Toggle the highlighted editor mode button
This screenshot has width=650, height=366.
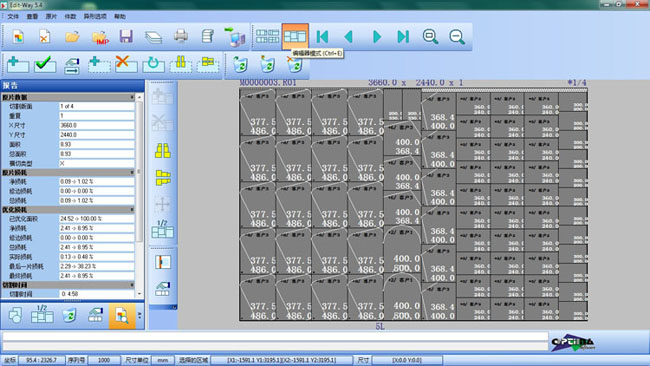pos(295,37)
